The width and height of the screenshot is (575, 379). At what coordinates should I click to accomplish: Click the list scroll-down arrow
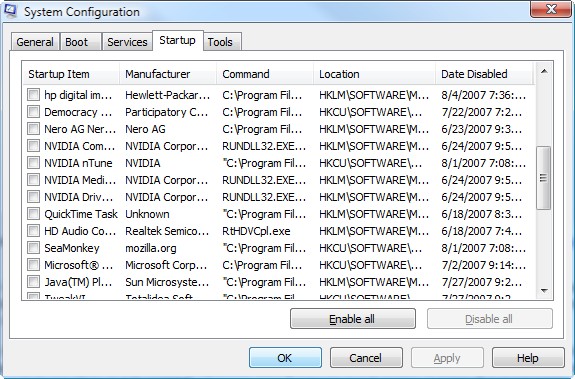[x=544, y=291]
